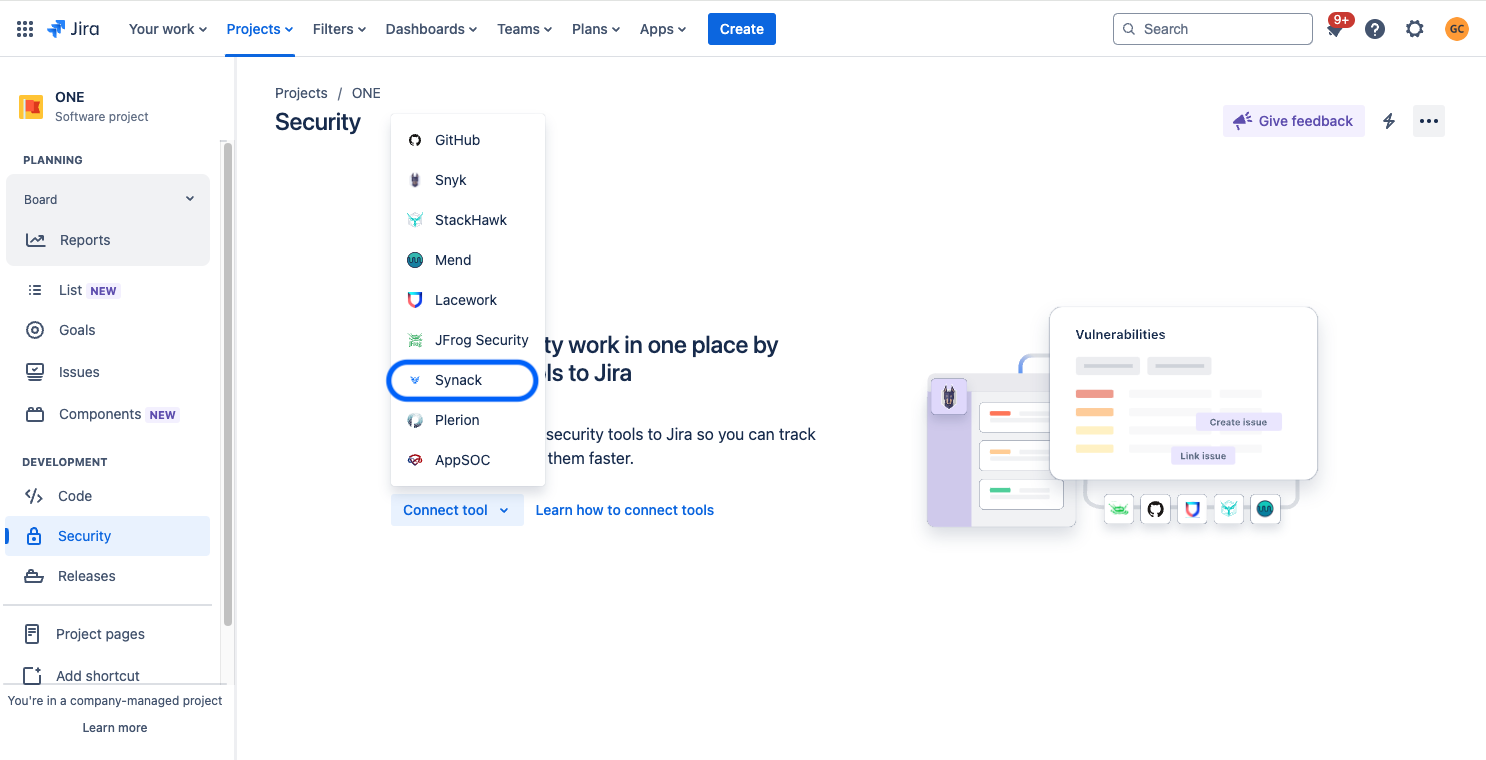Open Jira settings gear
Screen dimensions: 1486x760
coord(1414,28)
